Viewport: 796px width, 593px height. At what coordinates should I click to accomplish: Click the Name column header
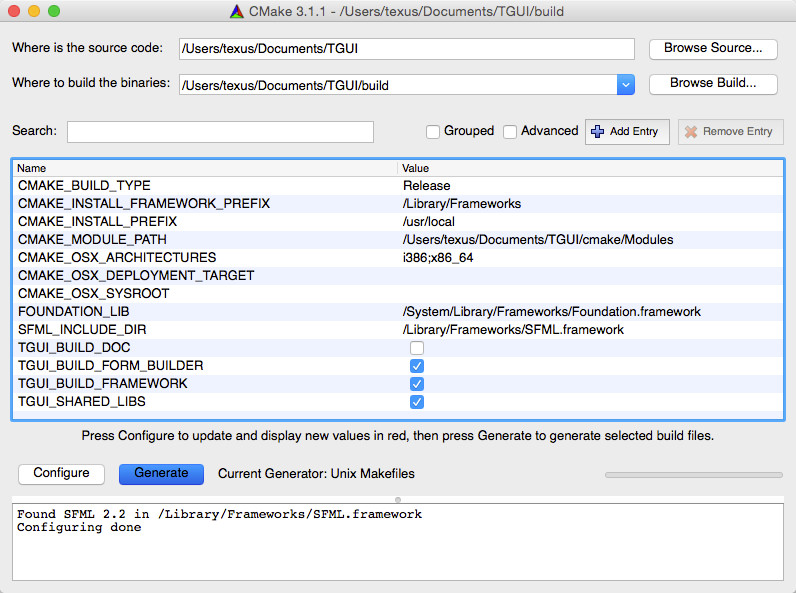click(x=205, y=168)
